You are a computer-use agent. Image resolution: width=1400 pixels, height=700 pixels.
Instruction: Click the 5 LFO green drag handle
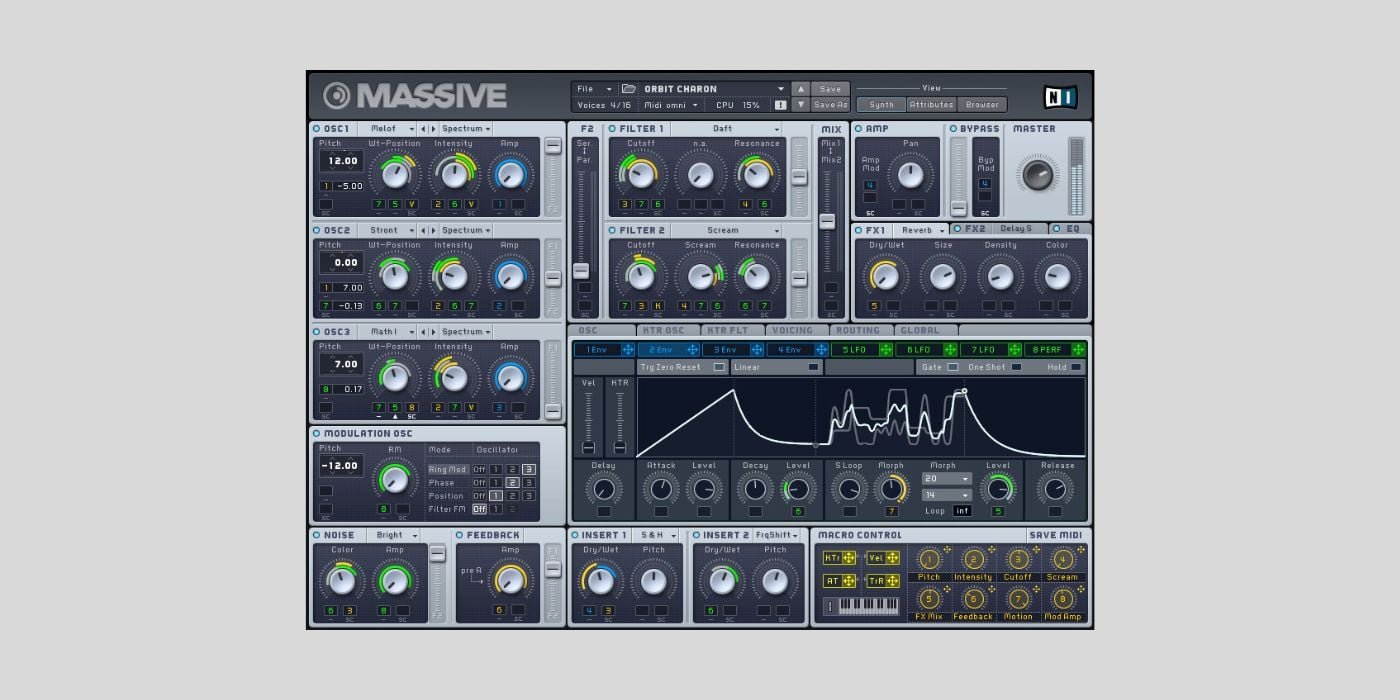885,350
